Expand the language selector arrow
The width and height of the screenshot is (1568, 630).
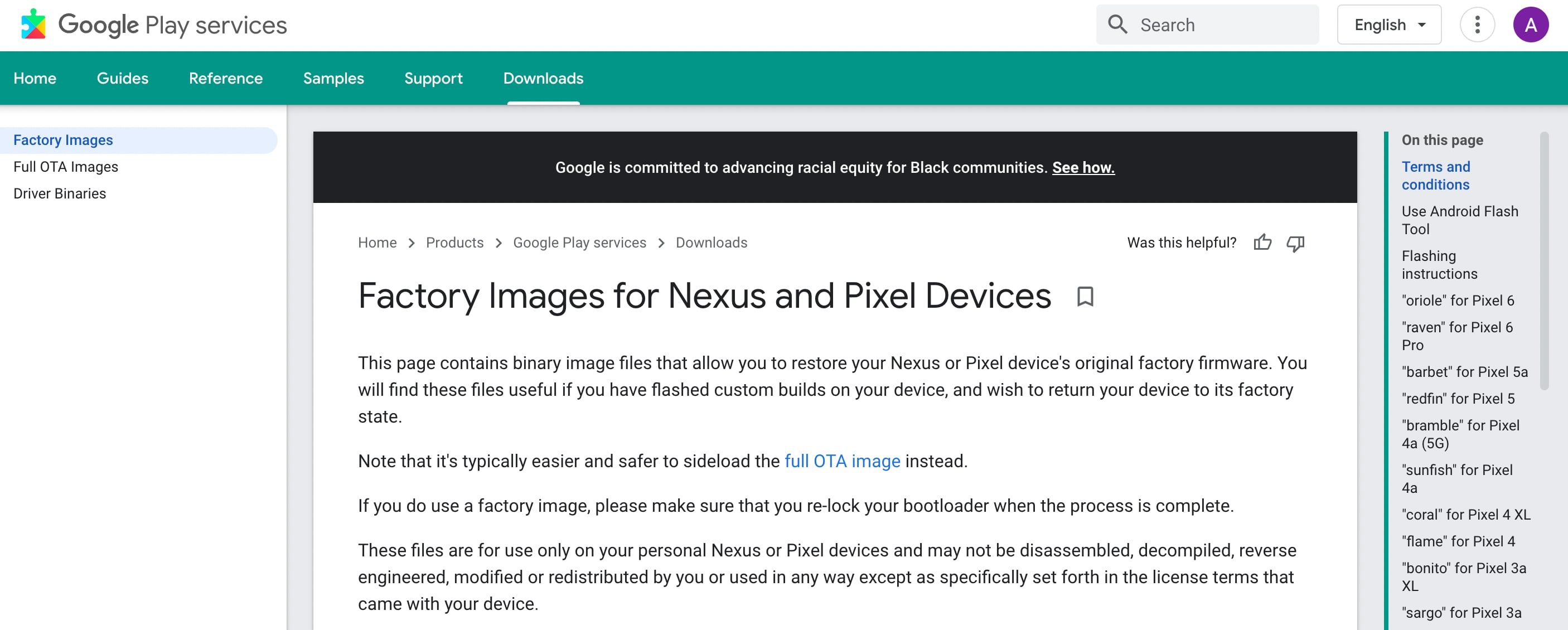point(1422,25)
